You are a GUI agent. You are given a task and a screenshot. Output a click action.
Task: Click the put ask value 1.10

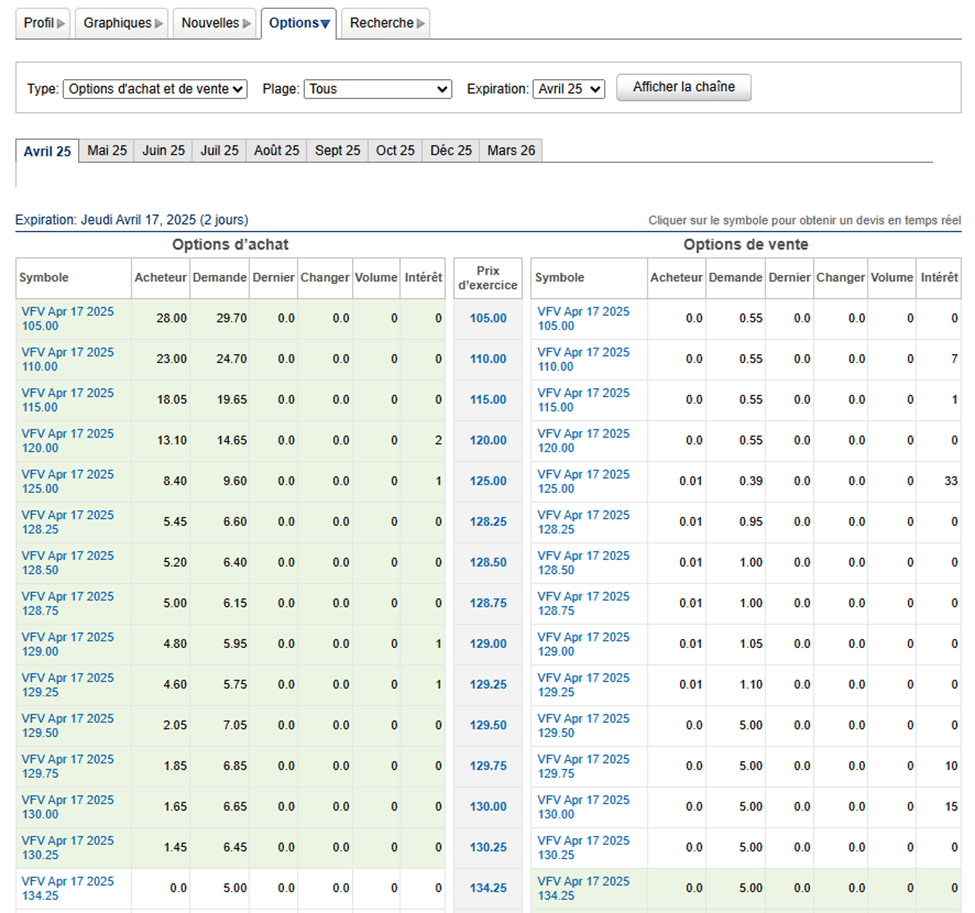point(751,685)
